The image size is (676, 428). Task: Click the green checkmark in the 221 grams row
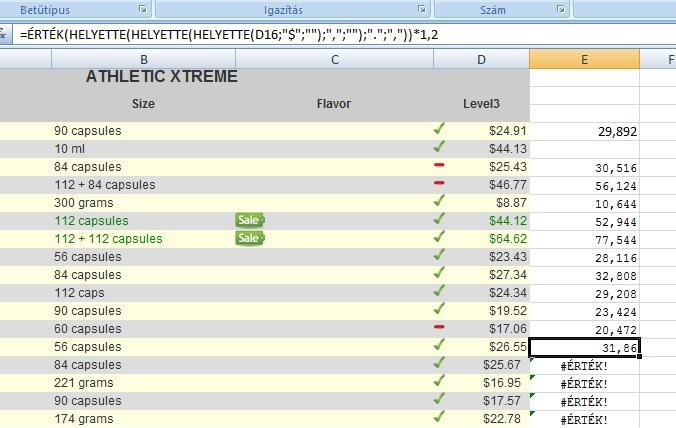point(439,381)
